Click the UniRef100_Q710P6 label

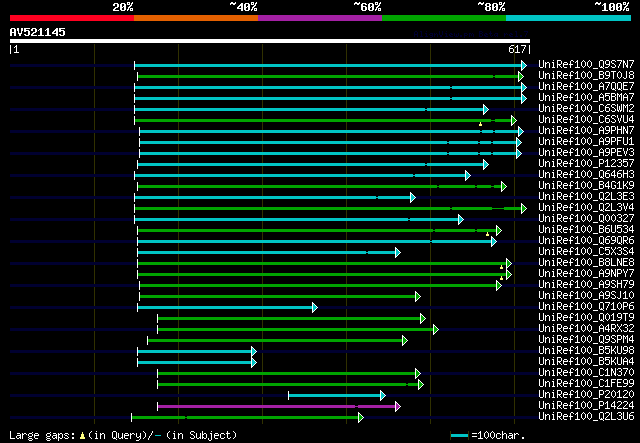point(586,307)
